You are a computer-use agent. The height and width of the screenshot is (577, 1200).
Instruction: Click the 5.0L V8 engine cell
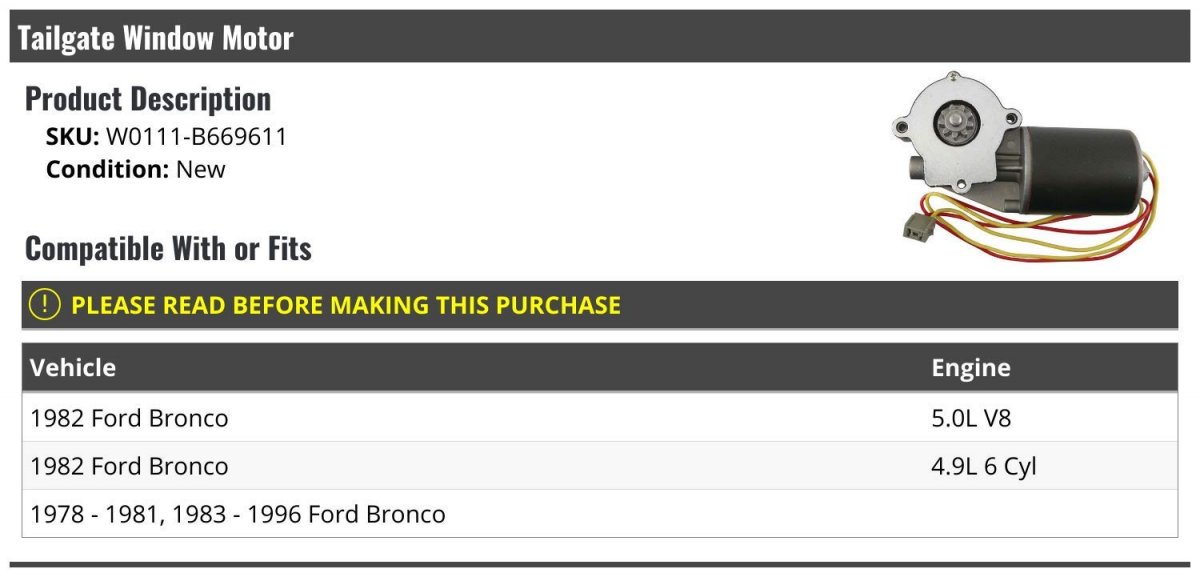click(971, 417)
